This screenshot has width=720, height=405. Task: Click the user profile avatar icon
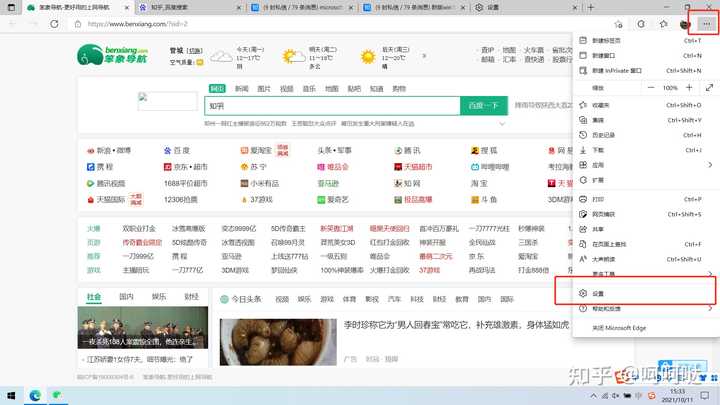tap(685, 24)
